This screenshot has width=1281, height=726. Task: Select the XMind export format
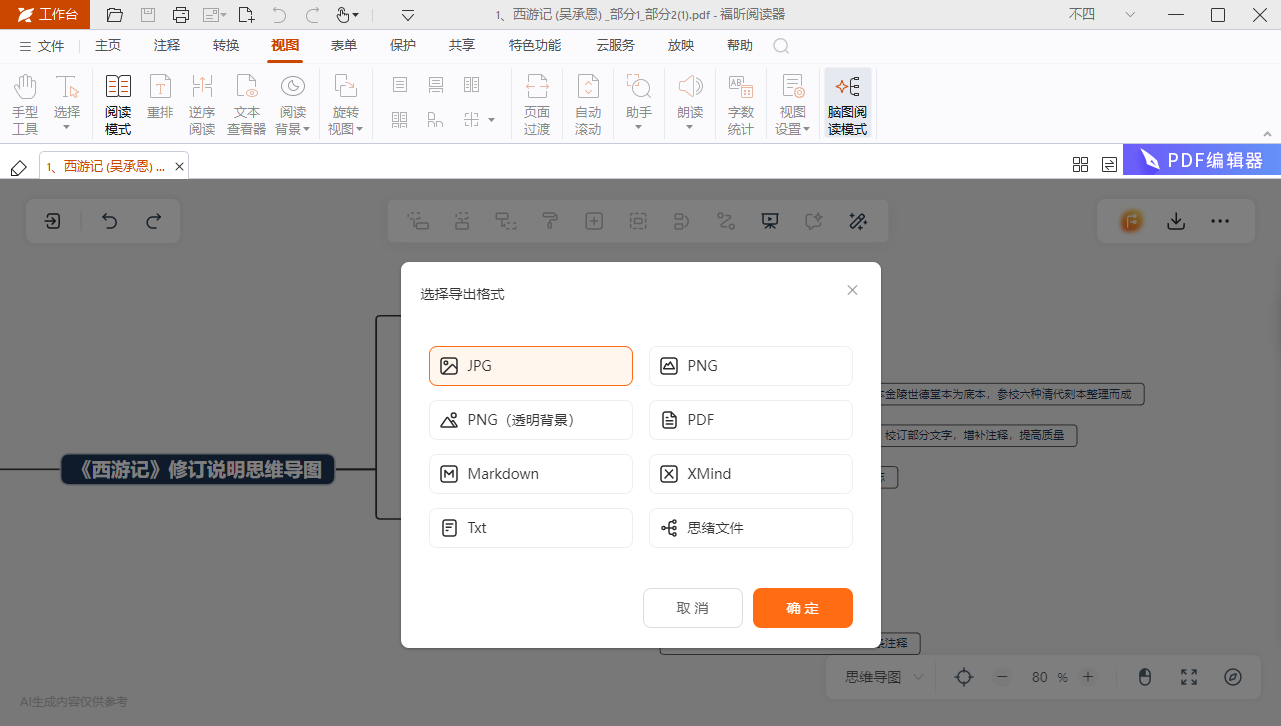[750, 473]
